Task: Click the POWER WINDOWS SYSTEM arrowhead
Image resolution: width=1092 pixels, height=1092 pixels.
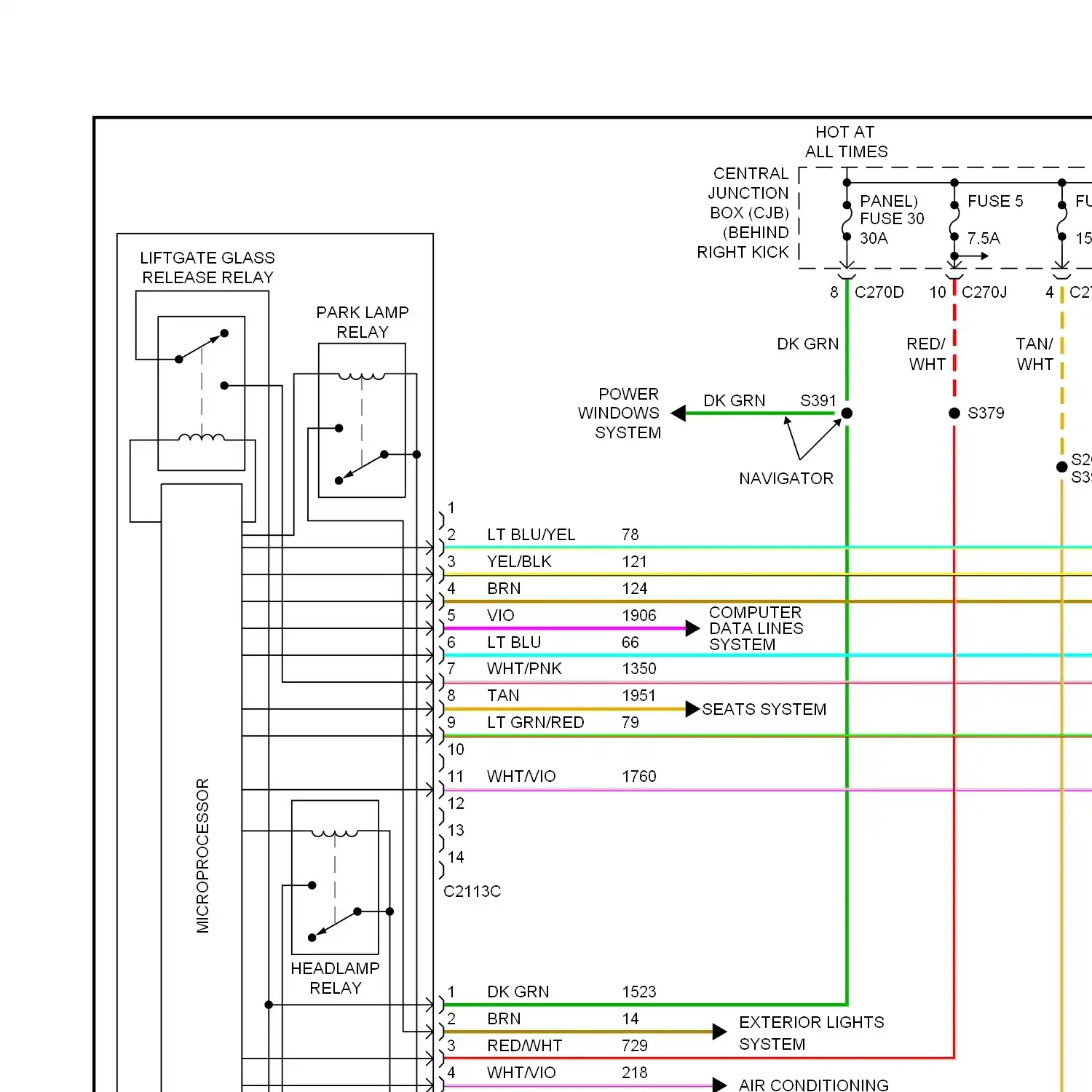Action: 678,414
